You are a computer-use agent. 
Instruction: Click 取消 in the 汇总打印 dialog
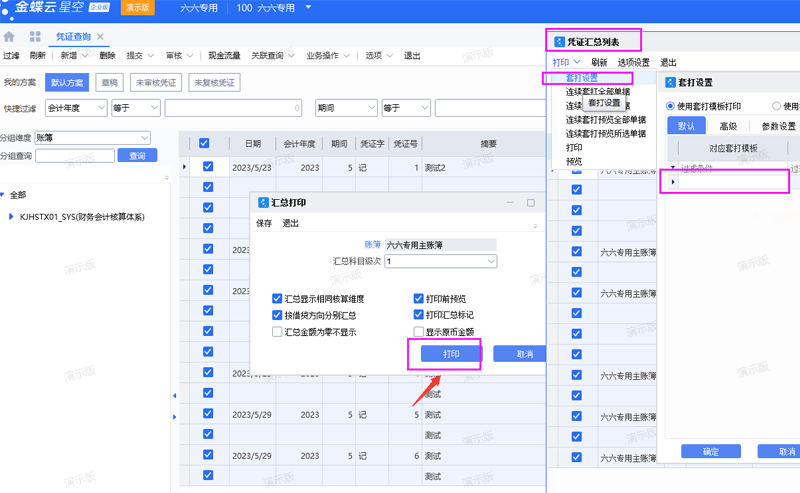(x=521, y=354)
